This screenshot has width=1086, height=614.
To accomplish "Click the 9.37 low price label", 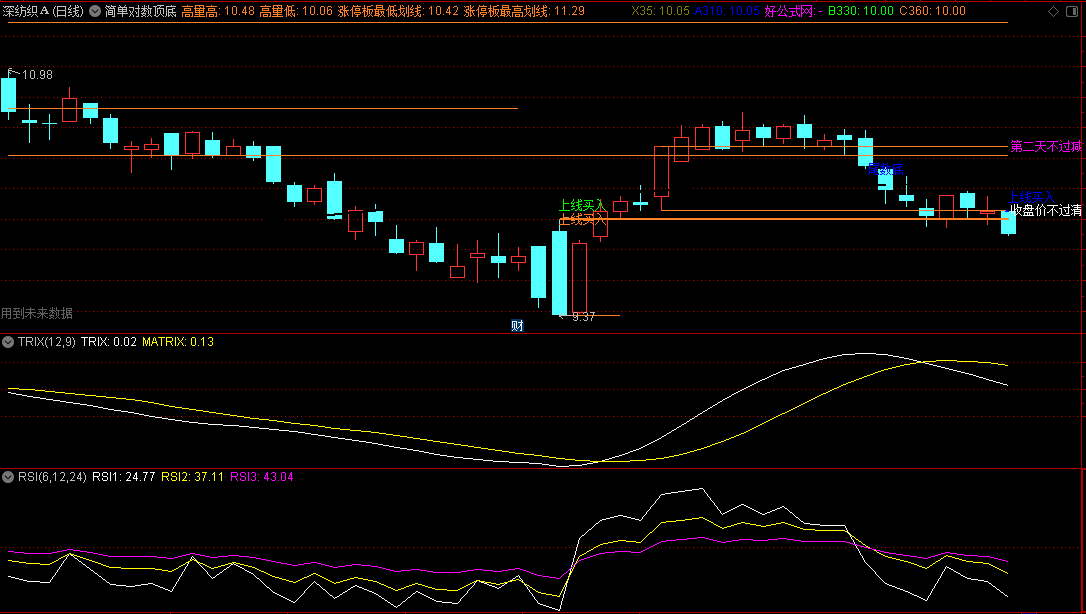I will 584,317.
